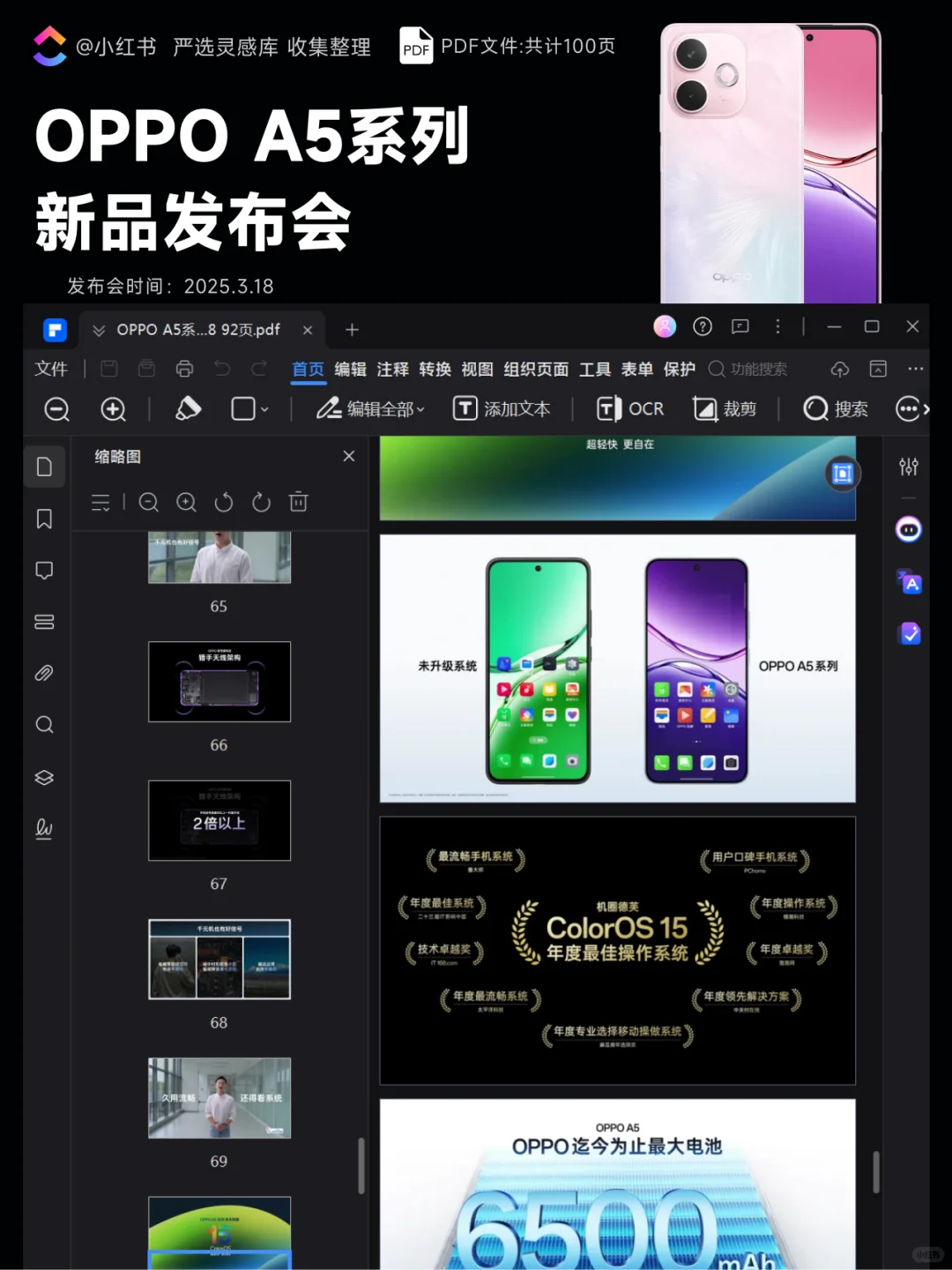Viewport: 952px width, 1270px height.
Task: Select page 66 thumbnail
Action: (x=219, y=682)
